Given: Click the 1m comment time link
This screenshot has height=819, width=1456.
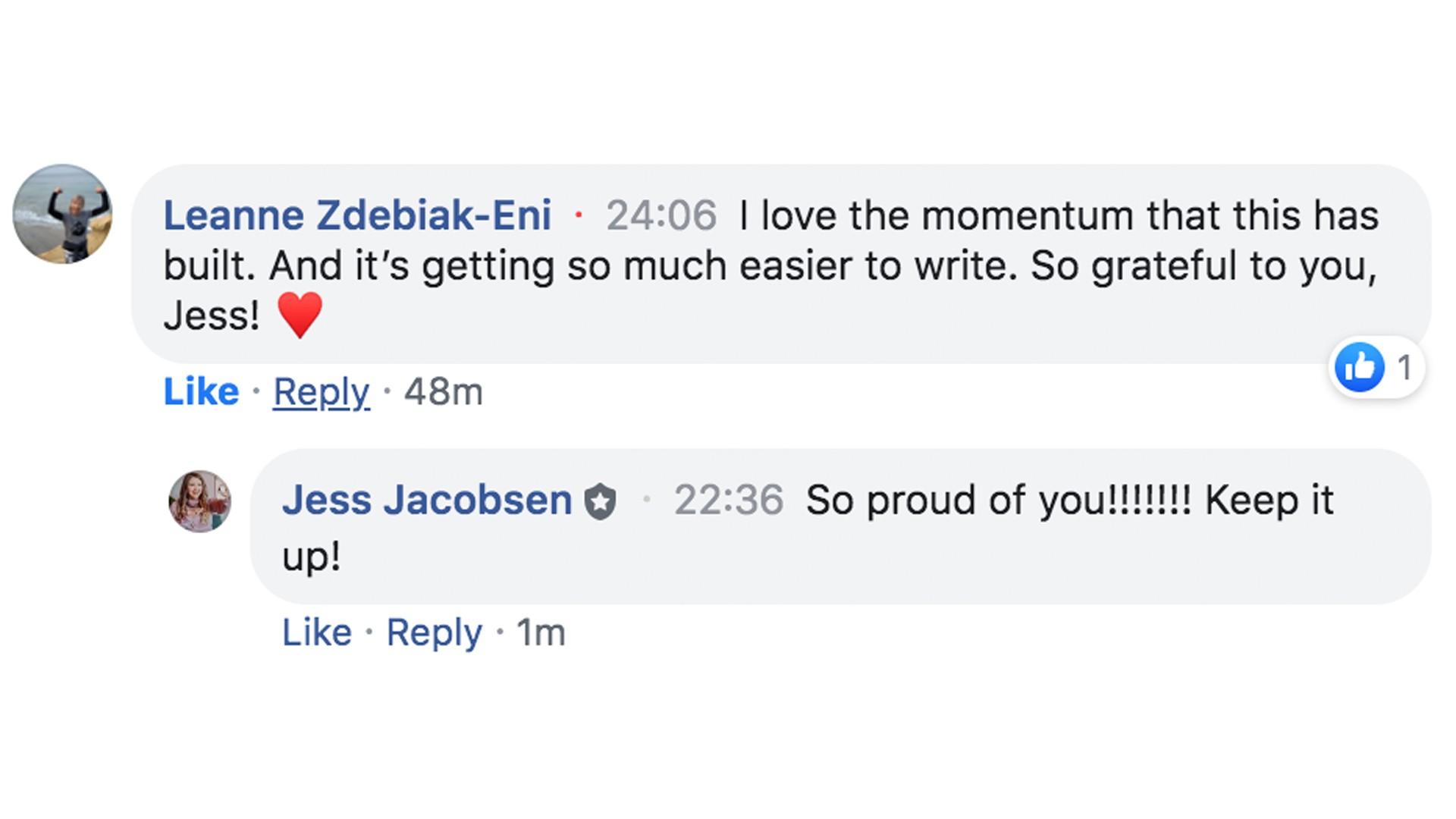Looking at the screenshot, I should pos(541,632).
